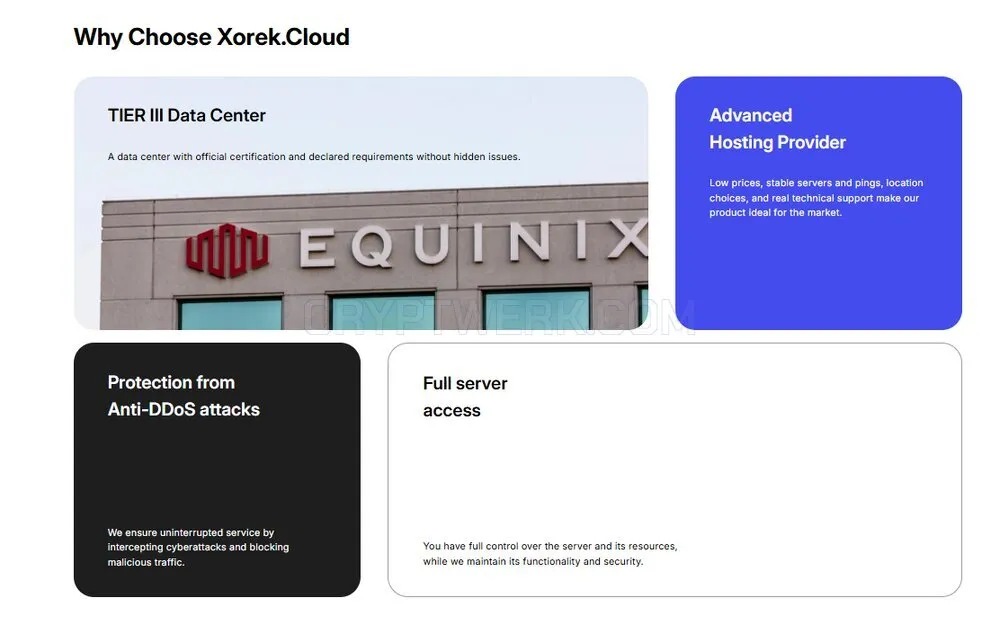Click the 'Why Choose Xorek.Cloud' heading
1000x634 pixels.
pos(212,37)
